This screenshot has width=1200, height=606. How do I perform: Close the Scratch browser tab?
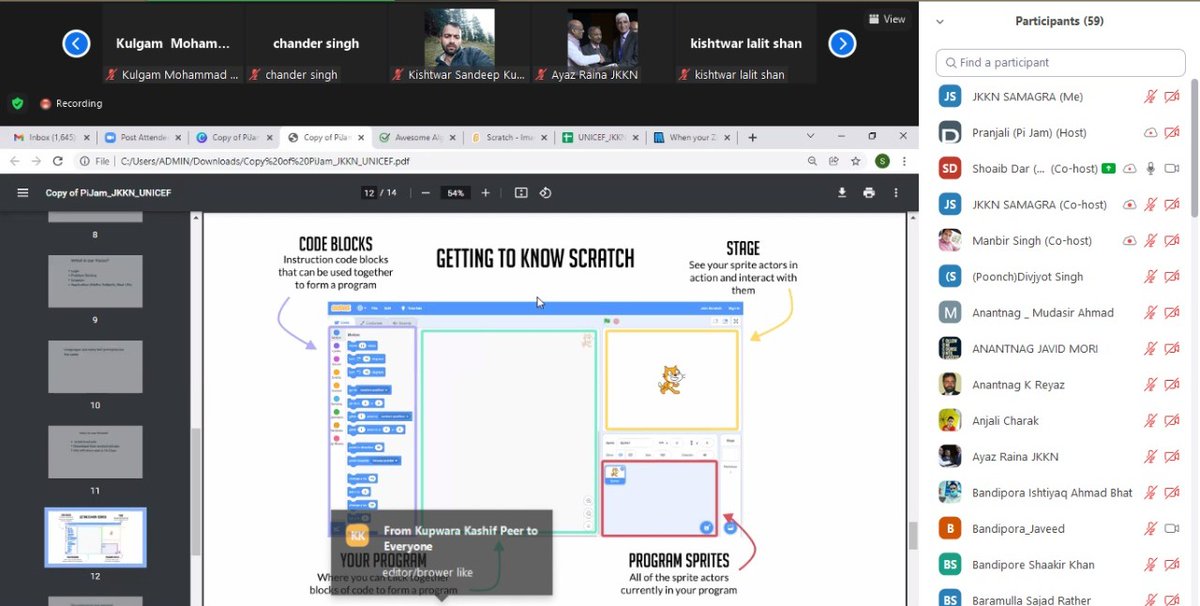tap(544, 138)
